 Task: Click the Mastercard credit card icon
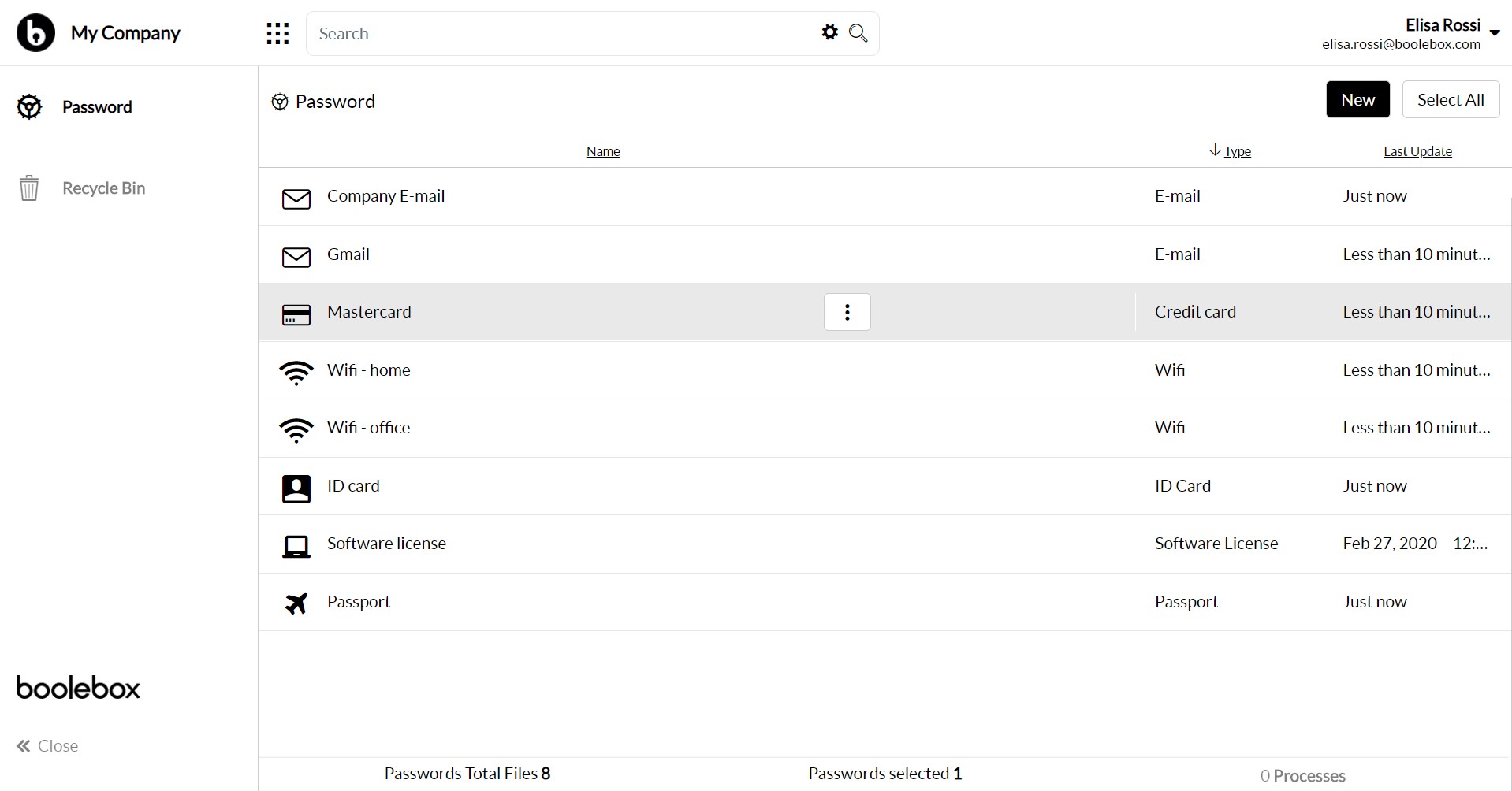[x=296, y=313]
